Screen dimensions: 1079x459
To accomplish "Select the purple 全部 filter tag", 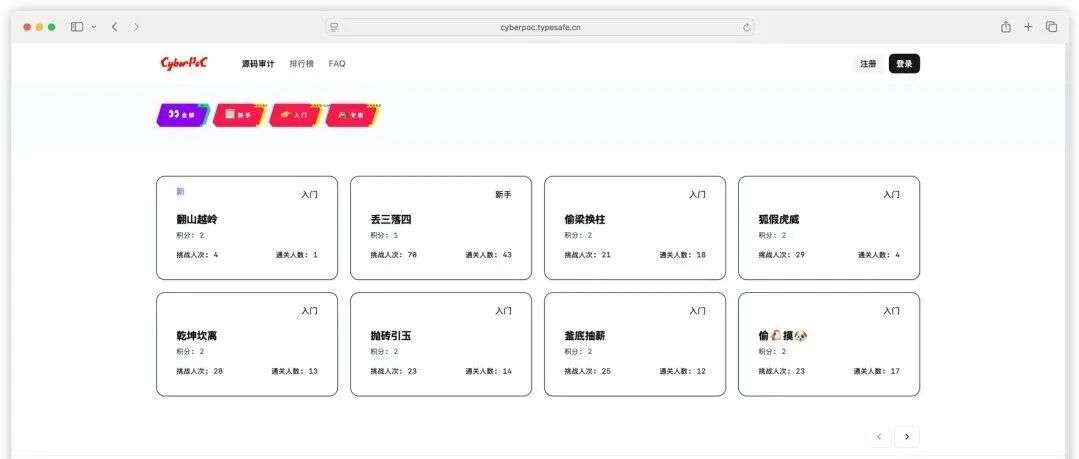I will point(182,115).
